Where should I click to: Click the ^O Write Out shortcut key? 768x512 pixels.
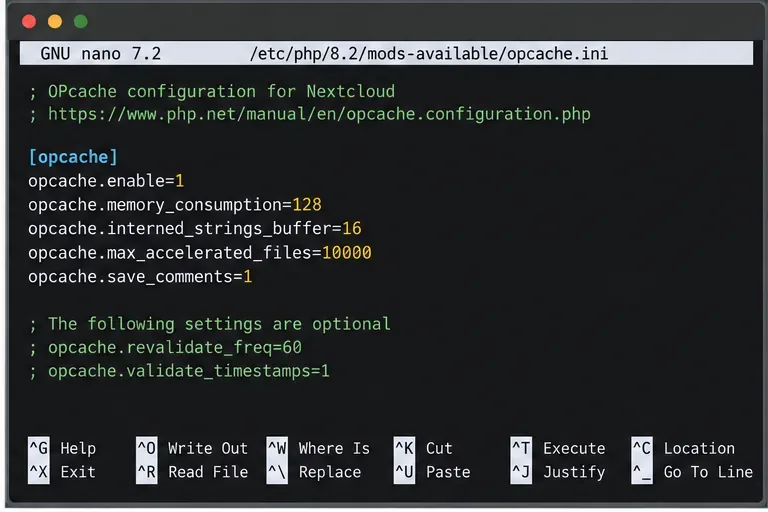146,448
